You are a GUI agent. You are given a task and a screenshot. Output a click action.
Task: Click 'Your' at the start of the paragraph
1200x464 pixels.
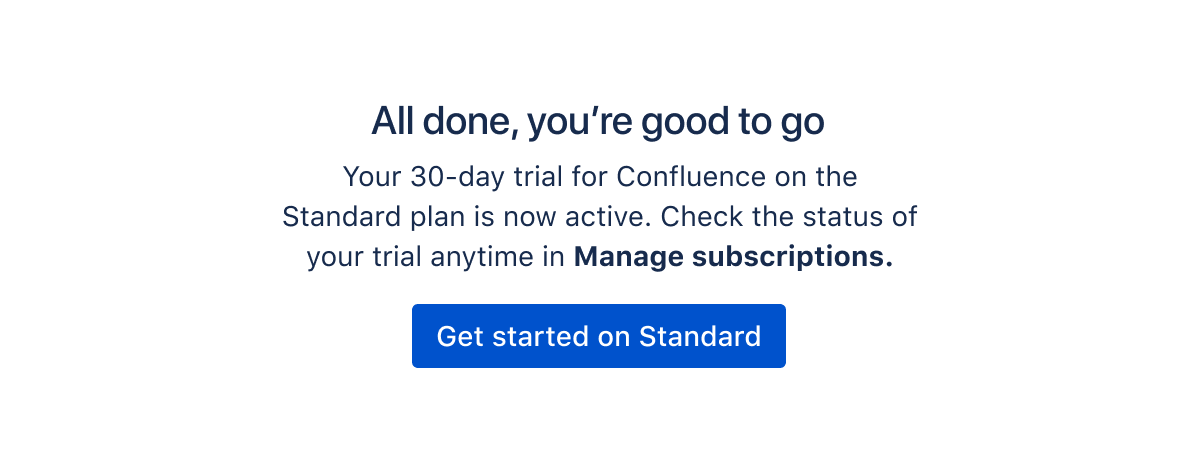click(372, 177)
